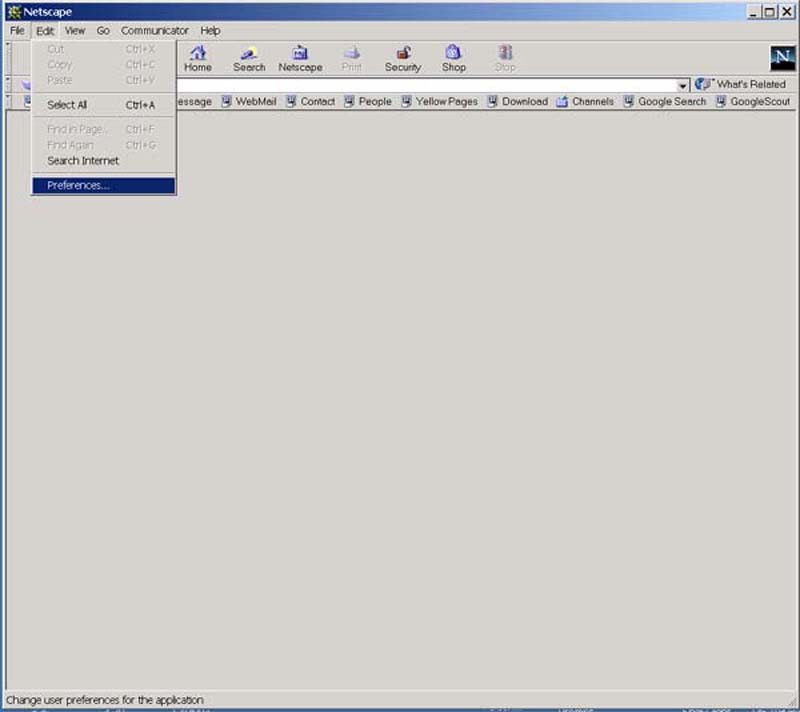
Task: Open the Contact personal toolbar bookmark
Action: pyautogui.click(x=311, y=101)
